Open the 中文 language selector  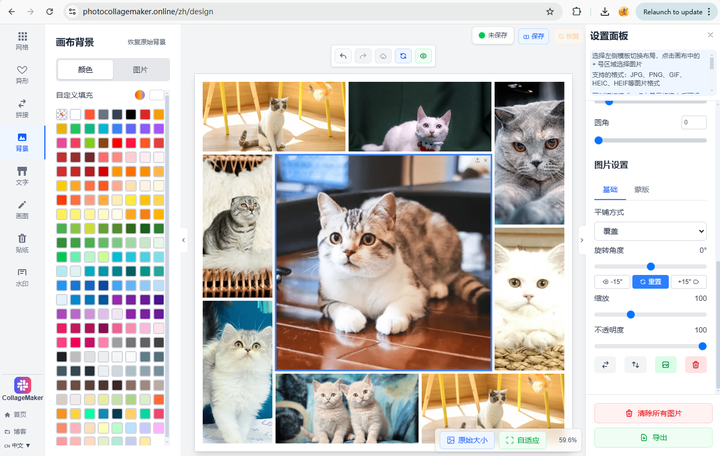coord(18,445)
